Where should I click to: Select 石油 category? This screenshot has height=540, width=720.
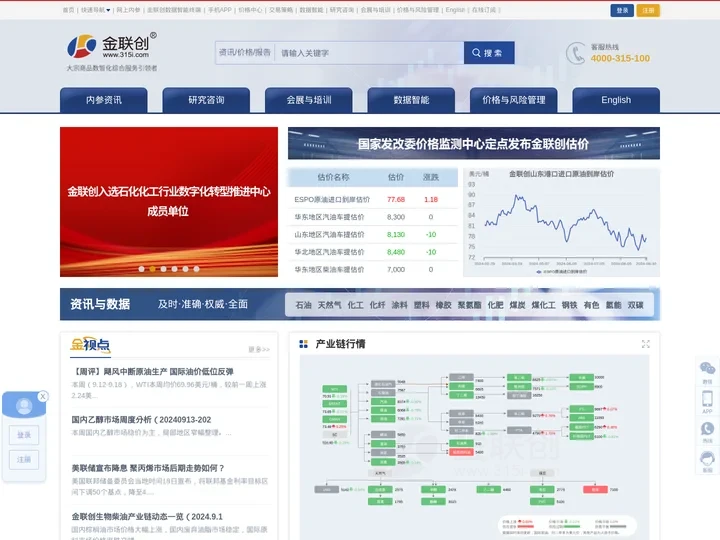point(303,305)
